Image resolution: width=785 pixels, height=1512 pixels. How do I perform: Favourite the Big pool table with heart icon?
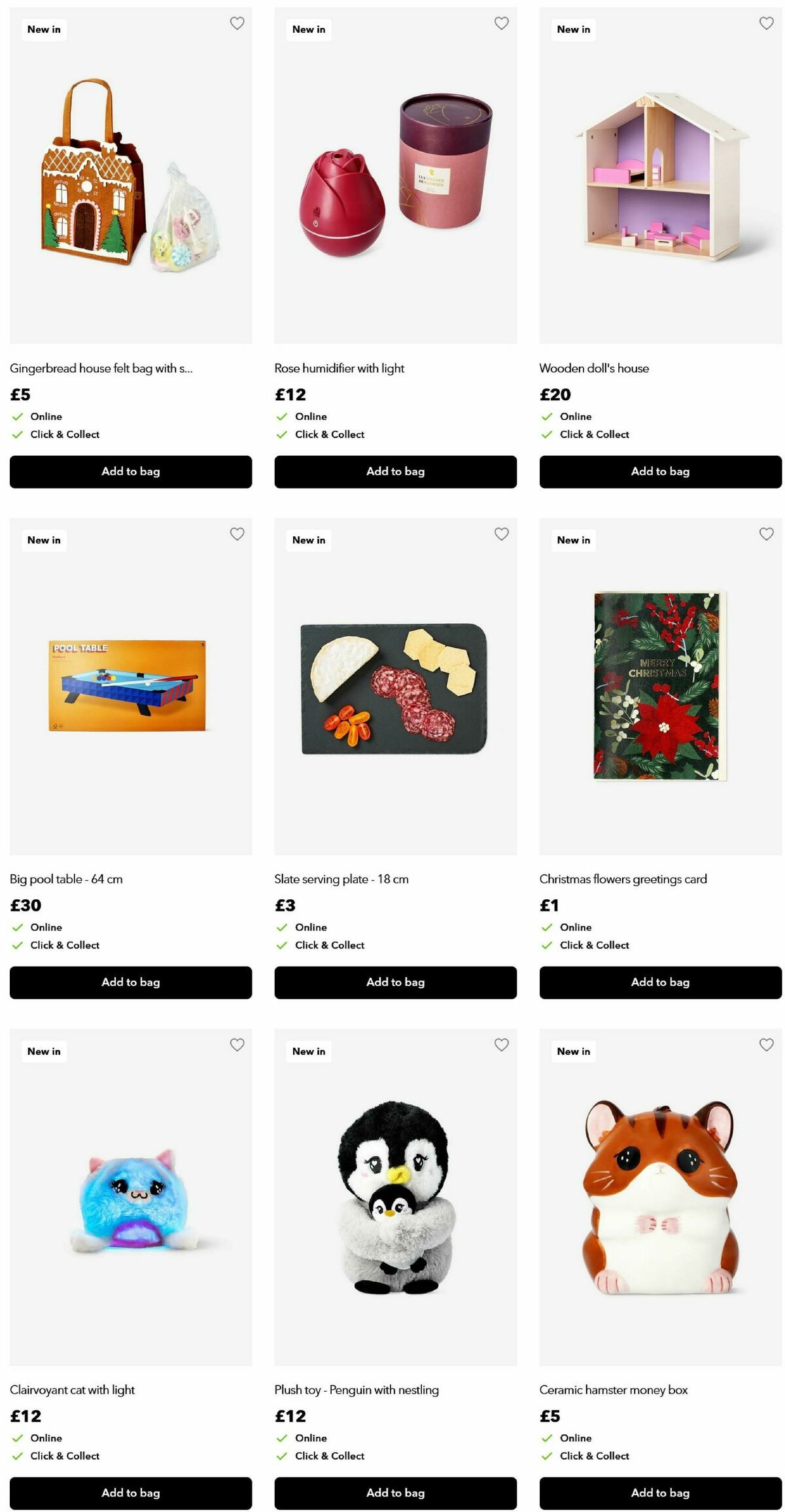(x=237, y=534)
